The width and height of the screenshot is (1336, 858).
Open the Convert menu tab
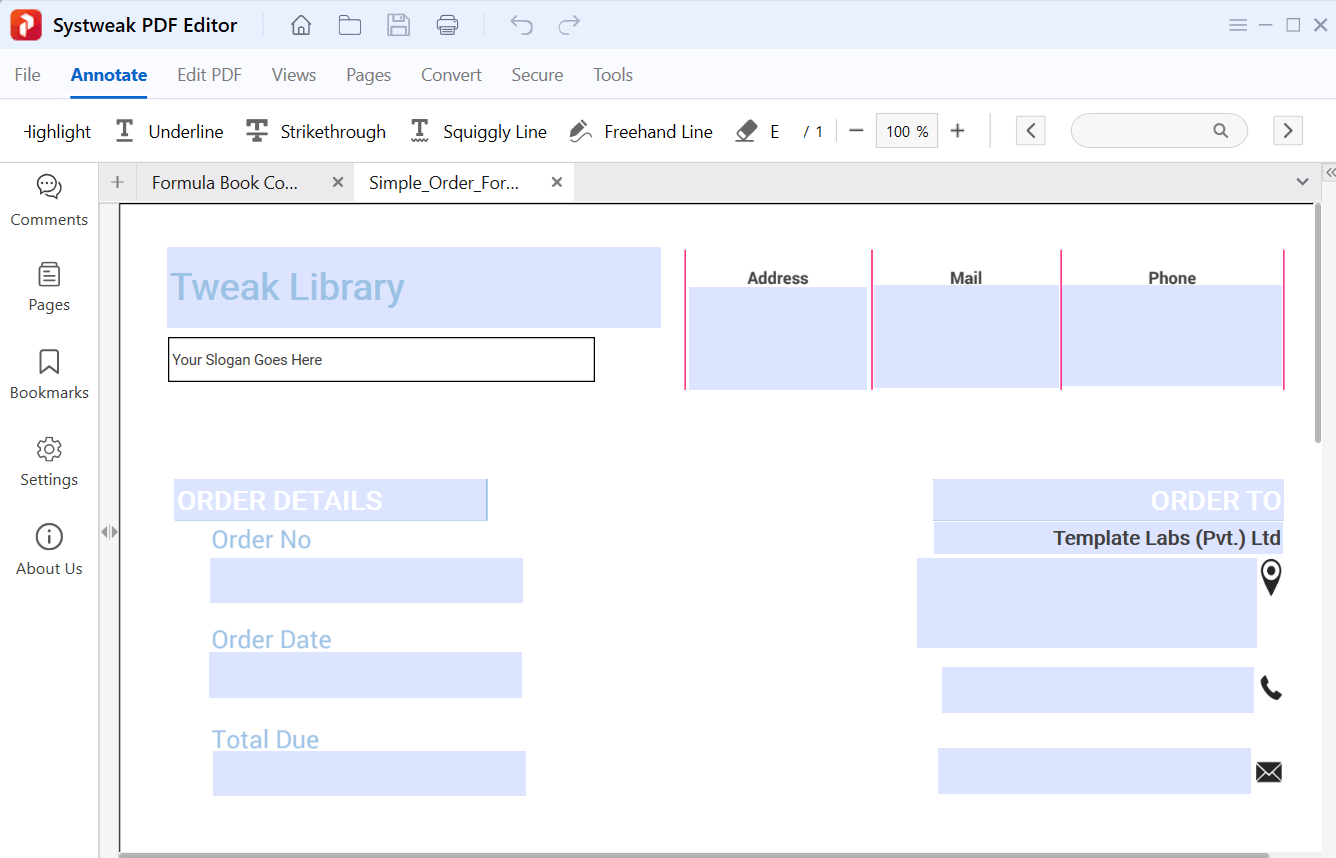click(x=451, y=75)
